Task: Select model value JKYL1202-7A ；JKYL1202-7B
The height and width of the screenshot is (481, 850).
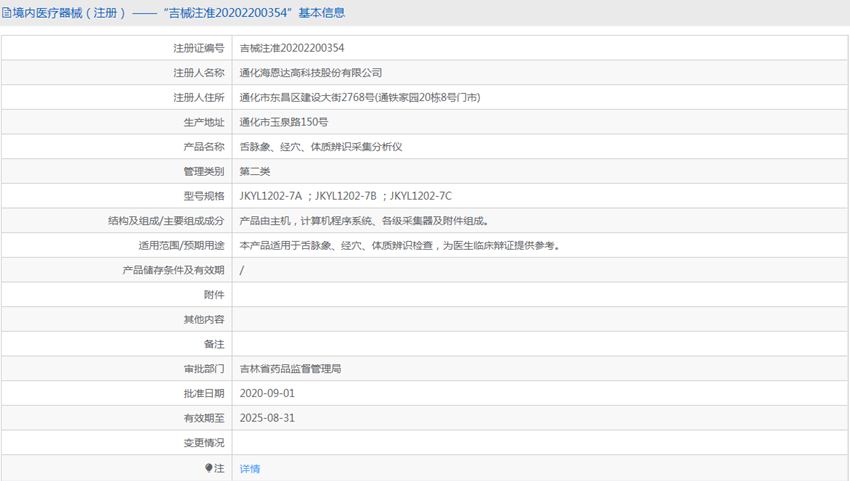Action: click(308, 196)
